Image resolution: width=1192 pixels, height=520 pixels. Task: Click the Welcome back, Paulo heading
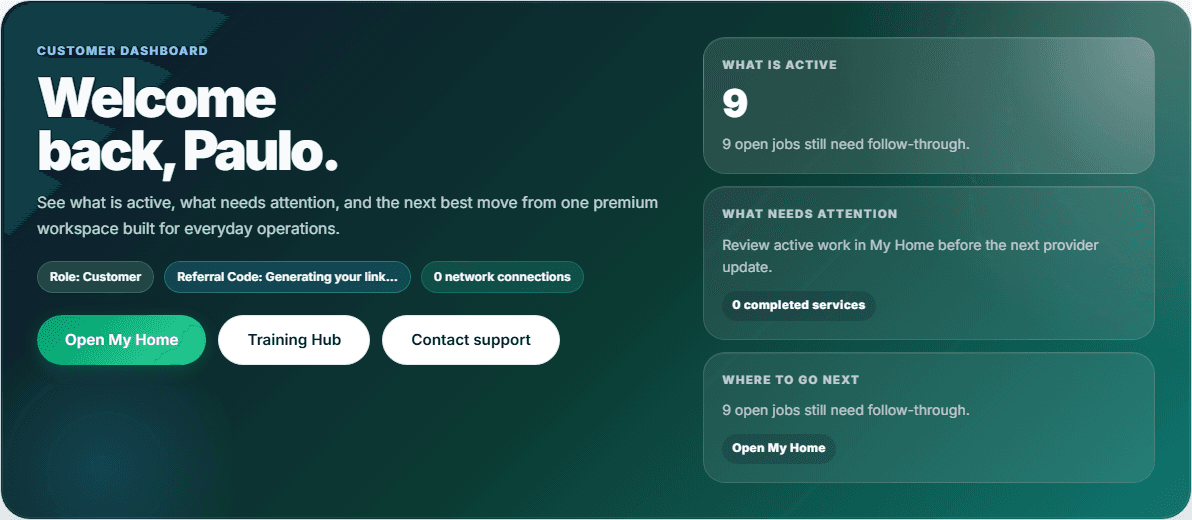pyautogui.click(x=188, y=125)
